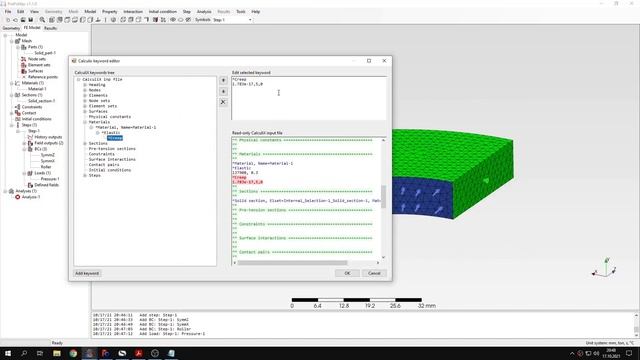
Task: Click the Mesh icon in model tree
Action: 18,41
